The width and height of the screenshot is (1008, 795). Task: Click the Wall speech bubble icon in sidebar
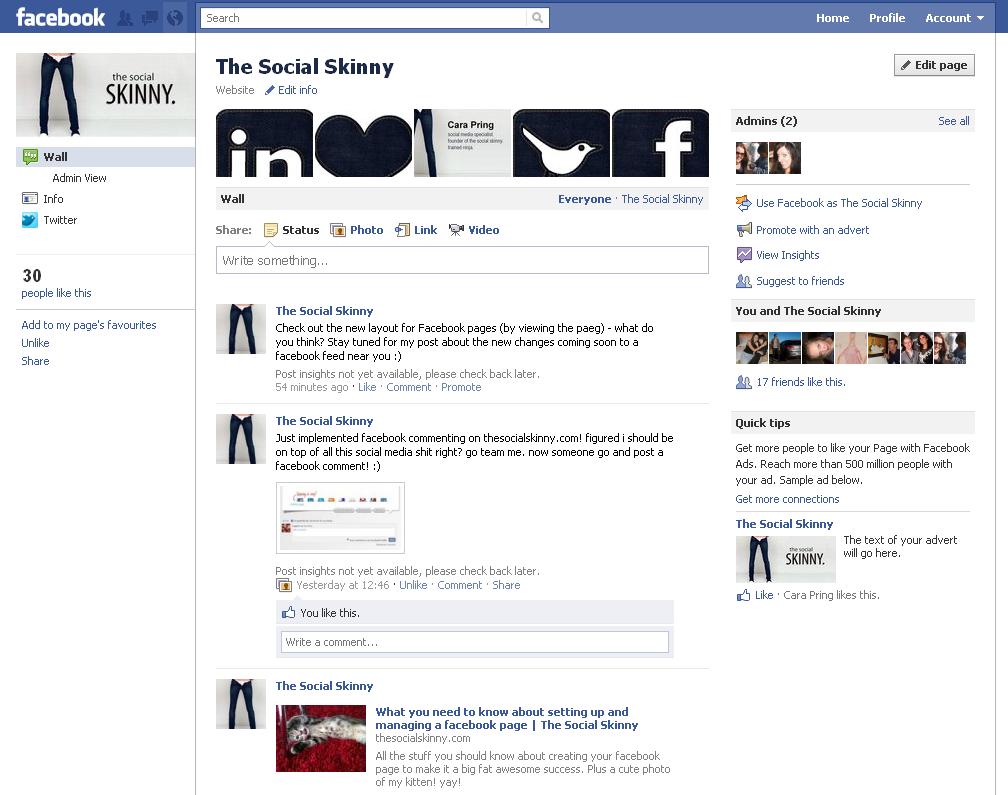tap(30, 156)
